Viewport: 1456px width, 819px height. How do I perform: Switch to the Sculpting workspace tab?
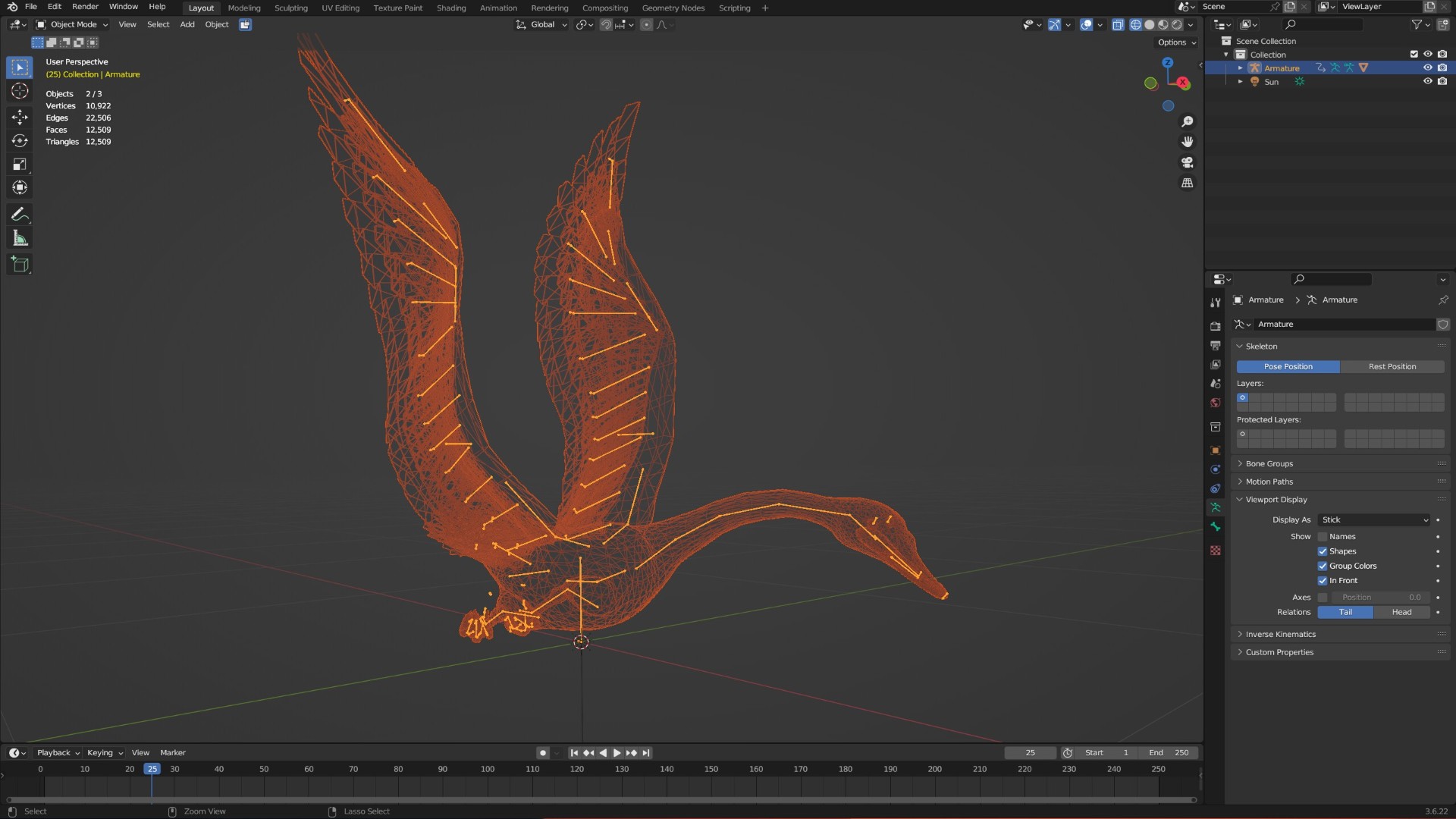click(x=290, y=8)
